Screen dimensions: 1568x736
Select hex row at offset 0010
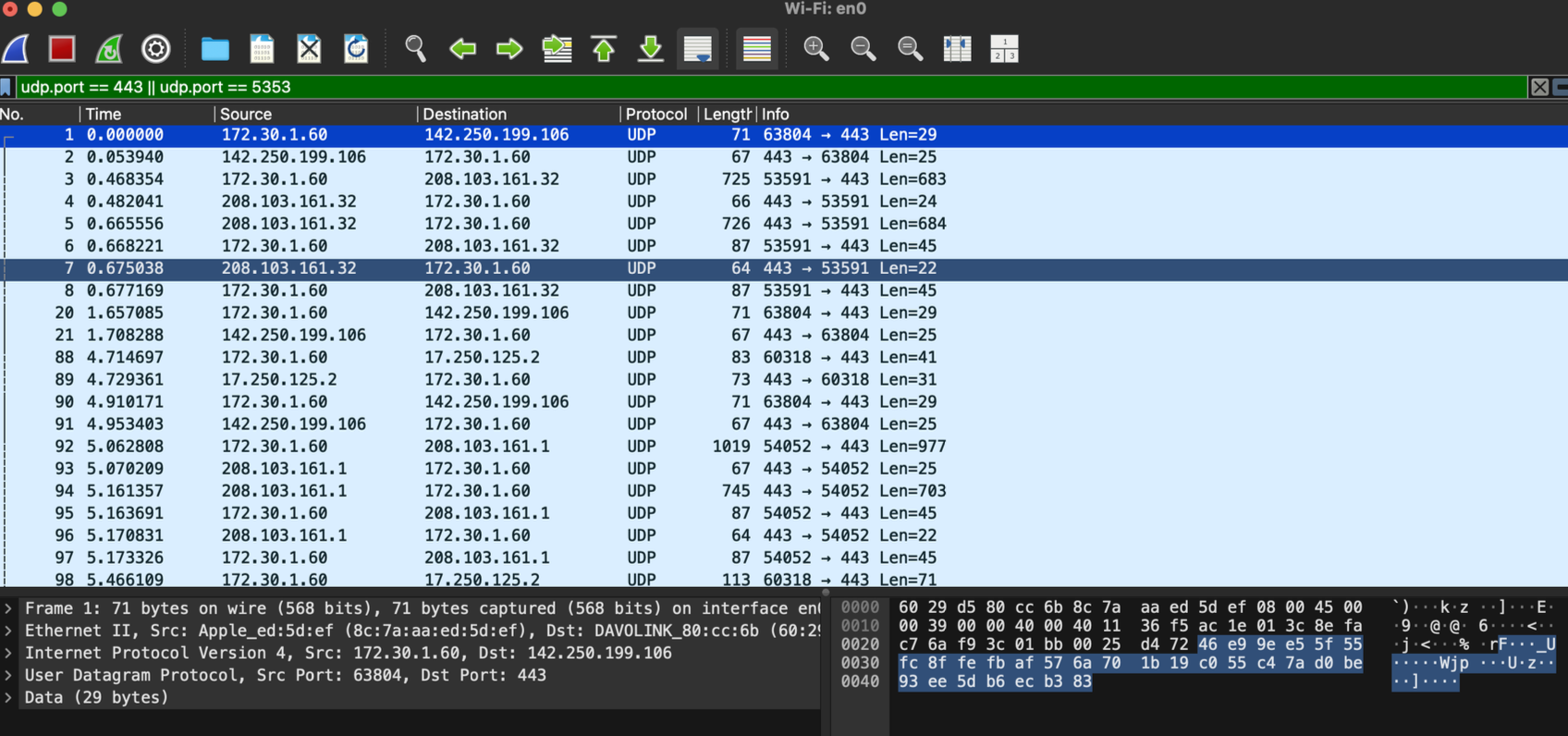1130,626
